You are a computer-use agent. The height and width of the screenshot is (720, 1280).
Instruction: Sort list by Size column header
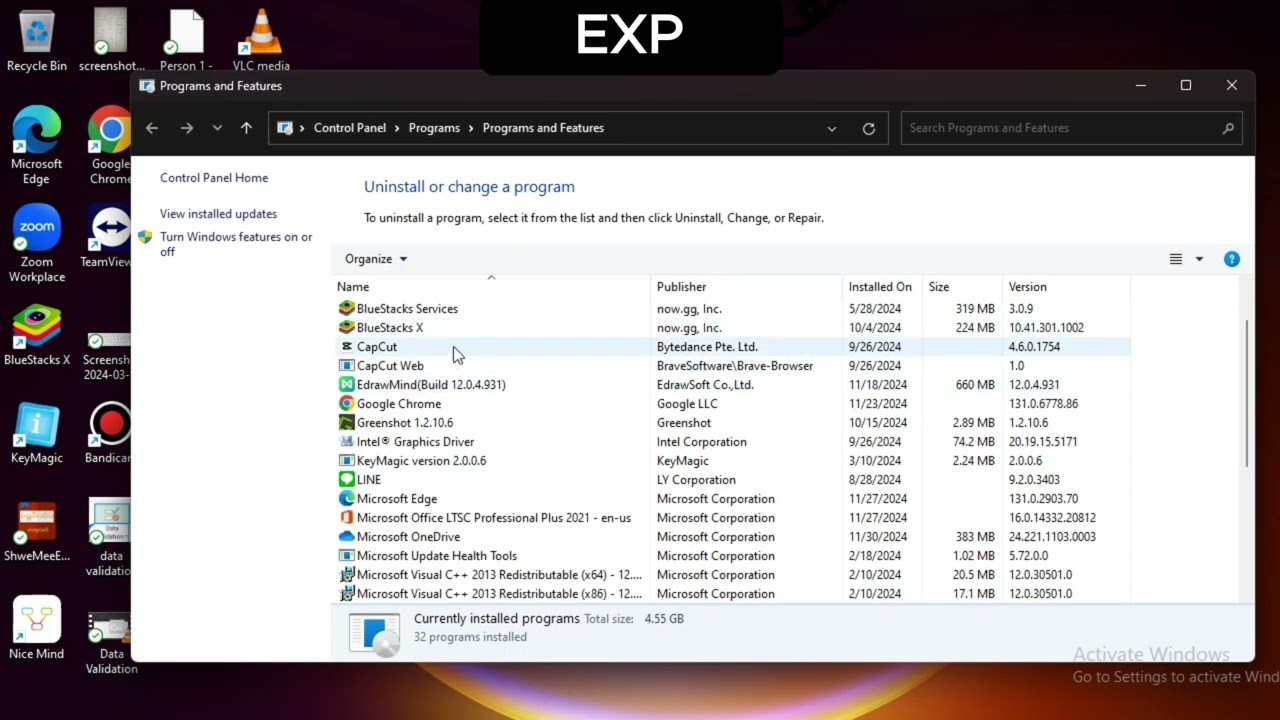coord(962,287)
